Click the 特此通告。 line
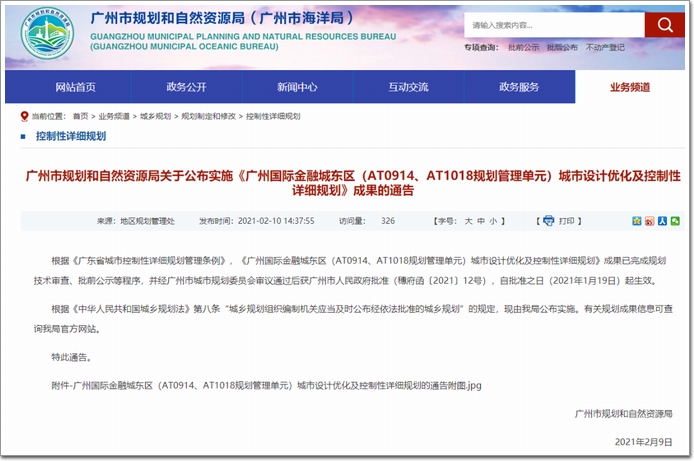 point(72,357)
